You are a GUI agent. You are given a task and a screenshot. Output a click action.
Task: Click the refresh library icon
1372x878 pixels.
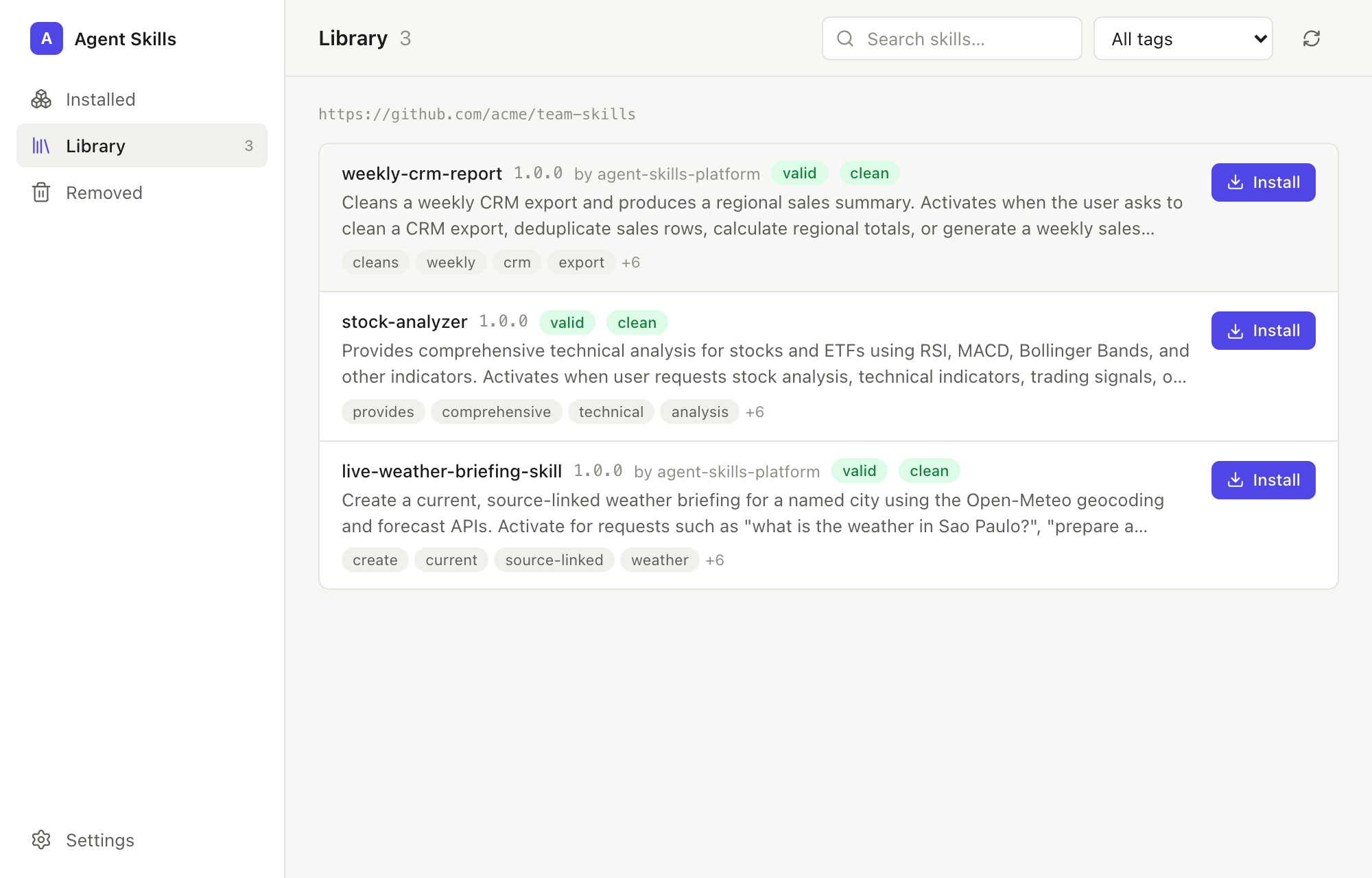click(x=1312, y=38)
